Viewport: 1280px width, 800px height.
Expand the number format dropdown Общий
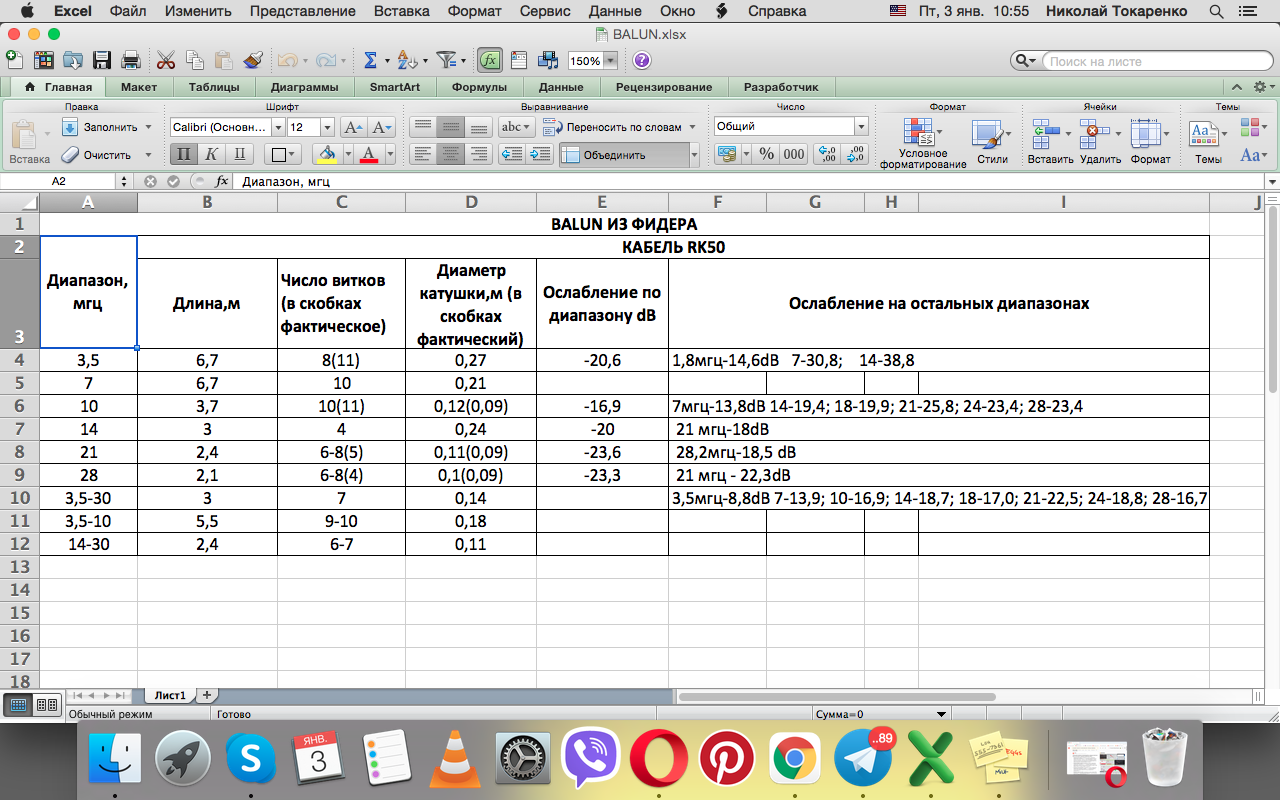(x=860, y=126)
